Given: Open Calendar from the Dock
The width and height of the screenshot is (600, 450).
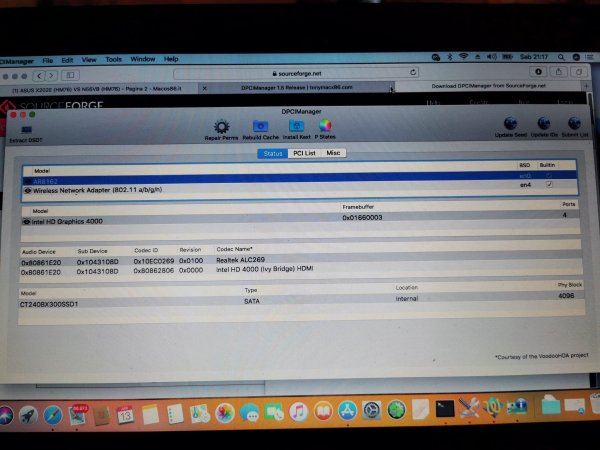Looking at the screenshot, I should coord(126,415).
